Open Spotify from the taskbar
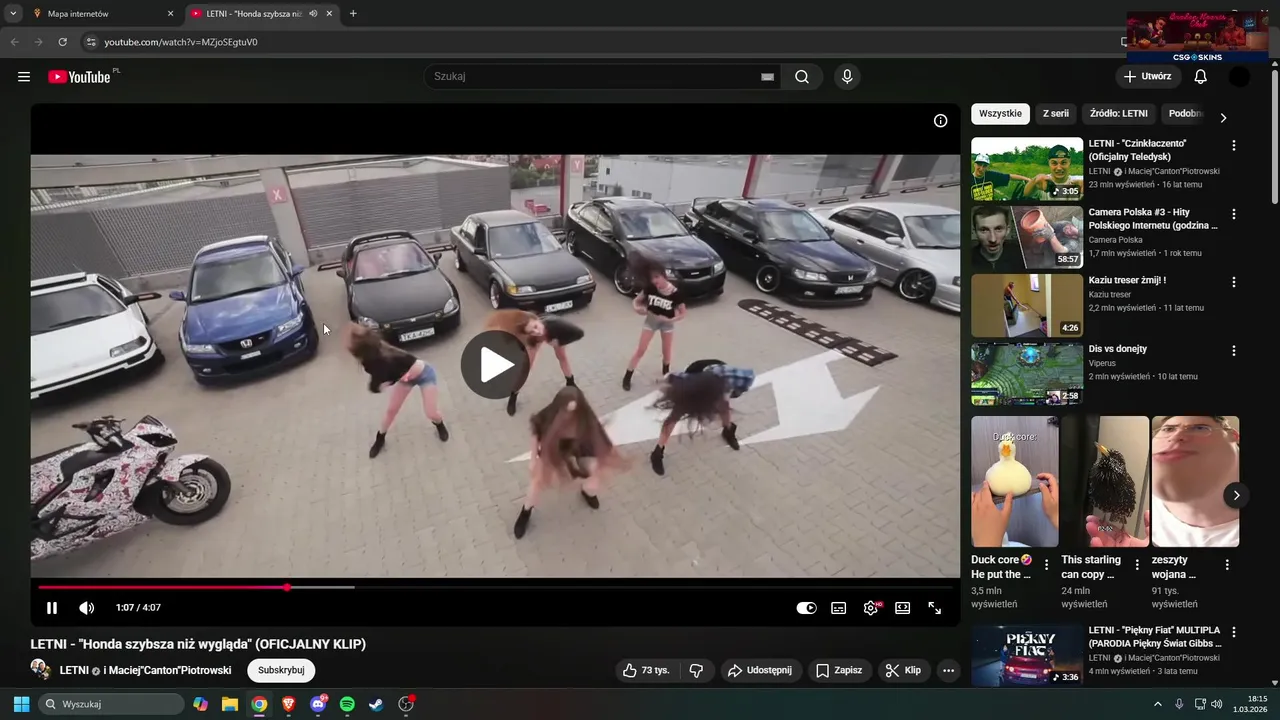1280x720 pixels. [x=347, y=704]
